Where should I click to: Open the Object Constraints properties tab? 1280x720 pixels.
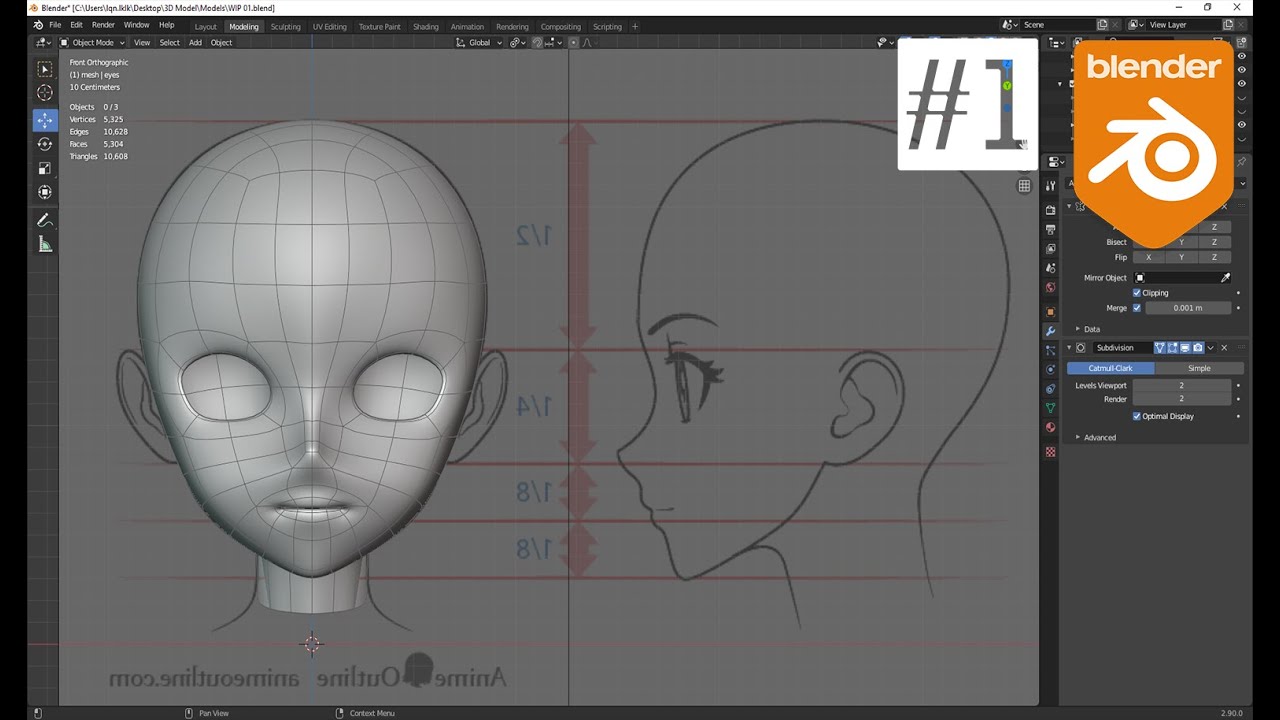(1050, 389)
